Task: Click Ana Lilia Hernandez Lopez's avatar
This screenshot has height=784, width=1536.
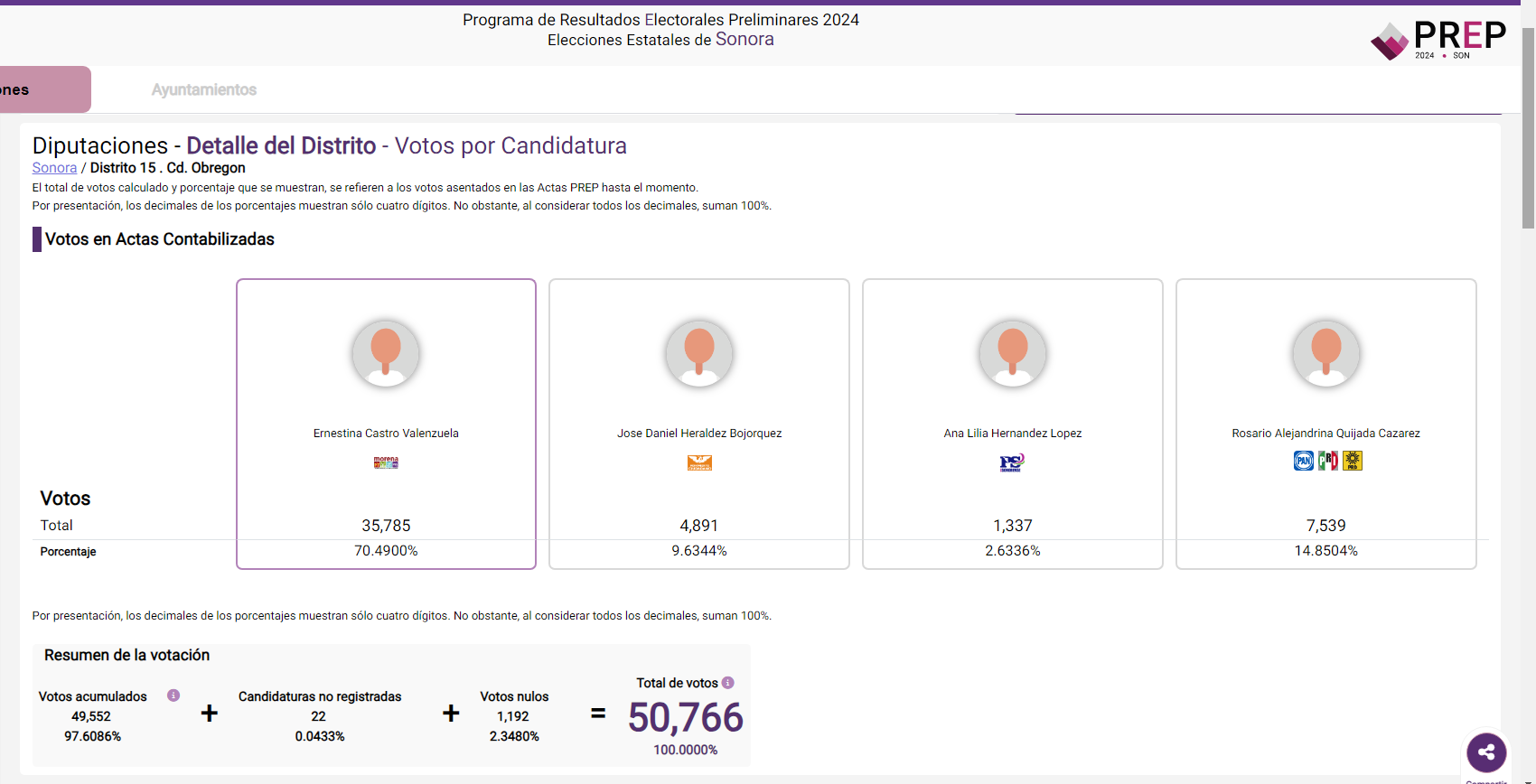Action: (x=1013, y=353)
